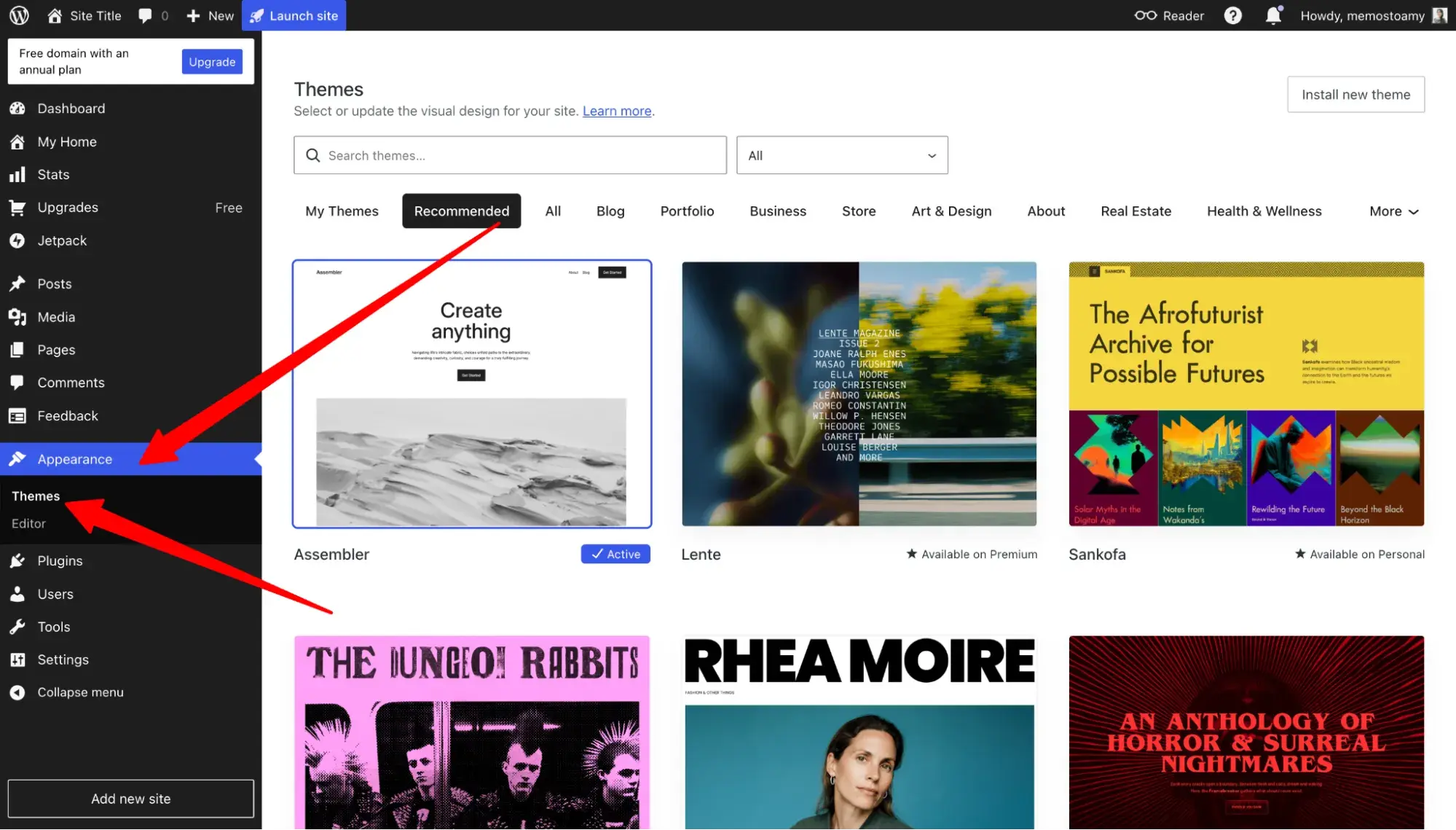Switch to the My Themes tab

click(x=342, y=211)
